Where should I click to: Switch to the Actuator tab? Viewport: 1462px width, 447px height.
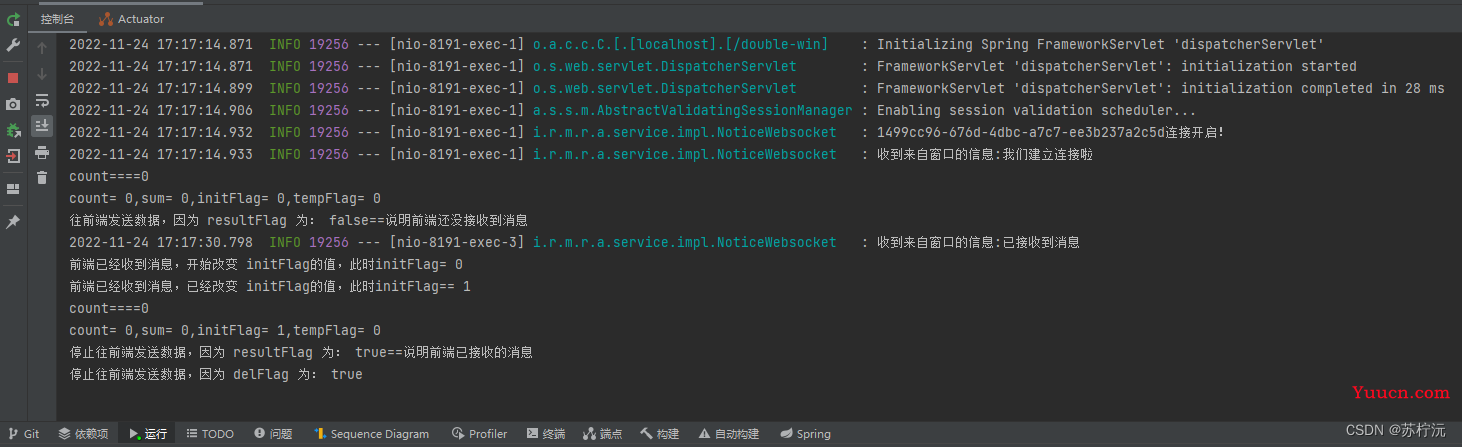pyautogui.click(x=132, y=19)
